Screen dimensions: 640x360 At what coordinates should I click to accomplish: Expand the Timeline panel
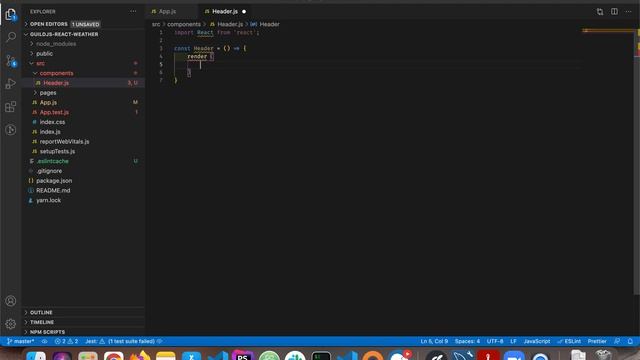click(42, 322)
